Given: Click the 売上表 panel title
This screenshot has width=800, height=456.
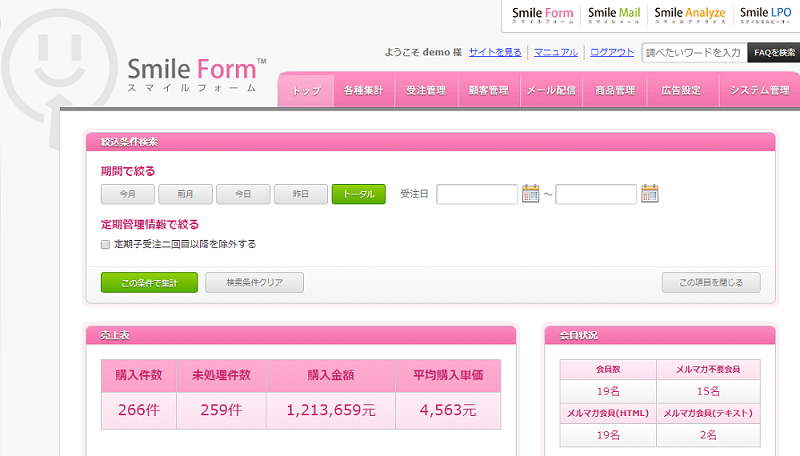Looking at the screenshot, I should point(115,336).
